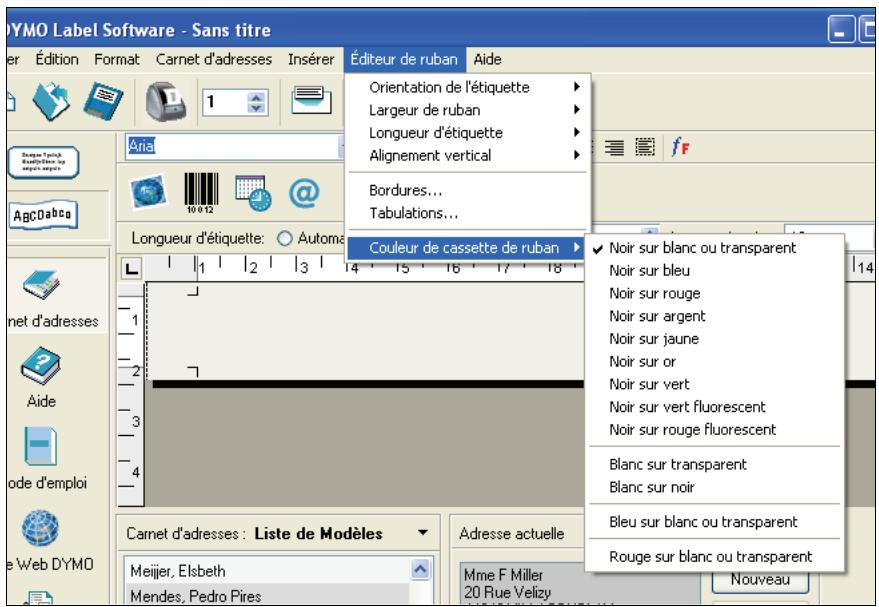Click the @ symbol insert icon

coord(304,193)
